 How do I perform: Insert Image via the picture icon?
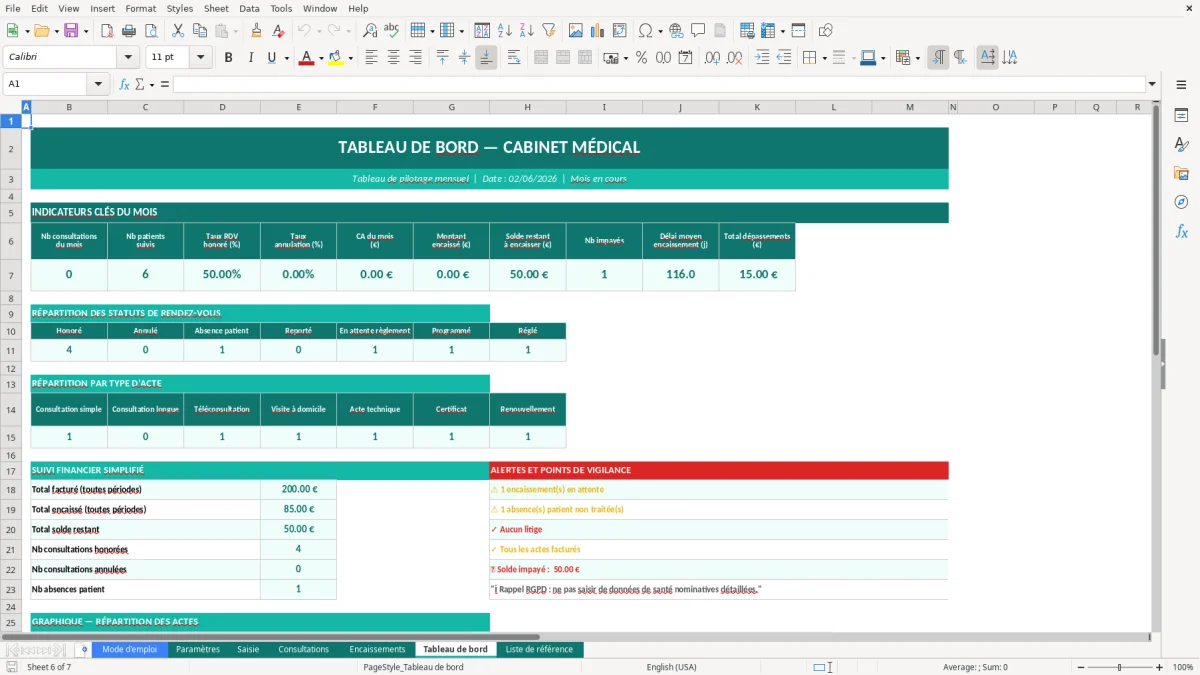point(576,31)
